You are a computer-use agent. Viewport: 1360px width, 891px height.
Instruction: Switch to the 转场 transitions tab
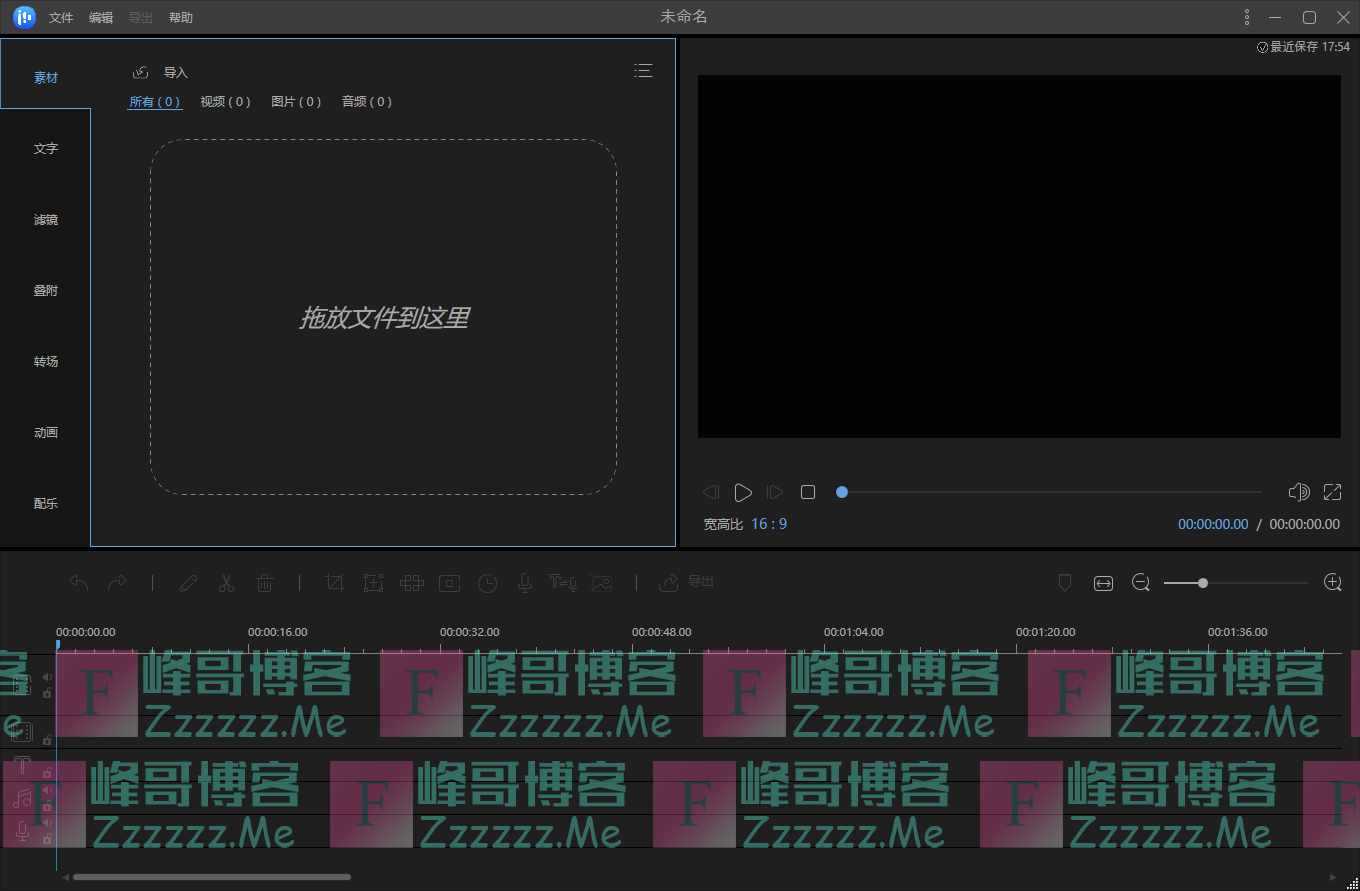46,361
